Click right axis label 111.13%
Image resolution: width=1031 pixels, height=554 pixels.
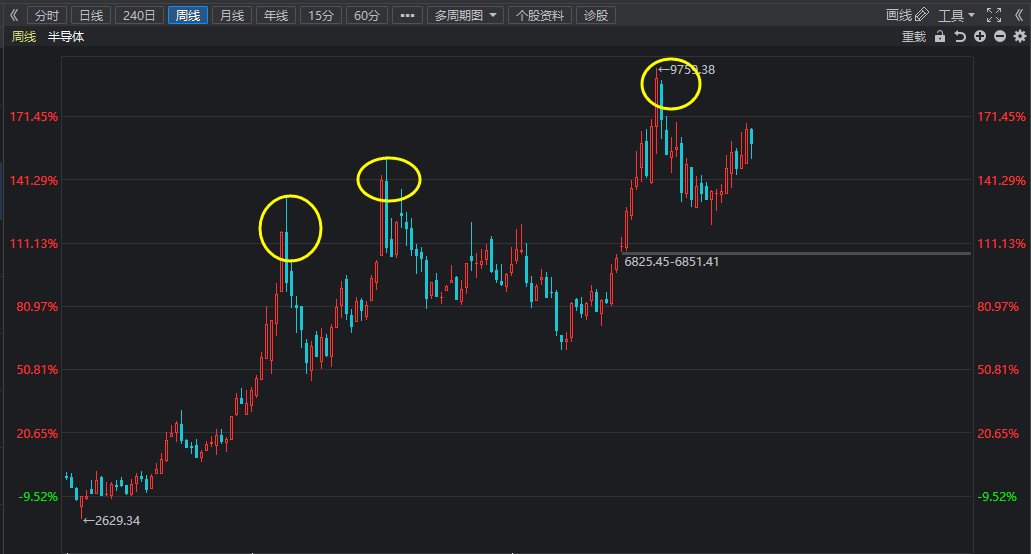click(1001, 244)
